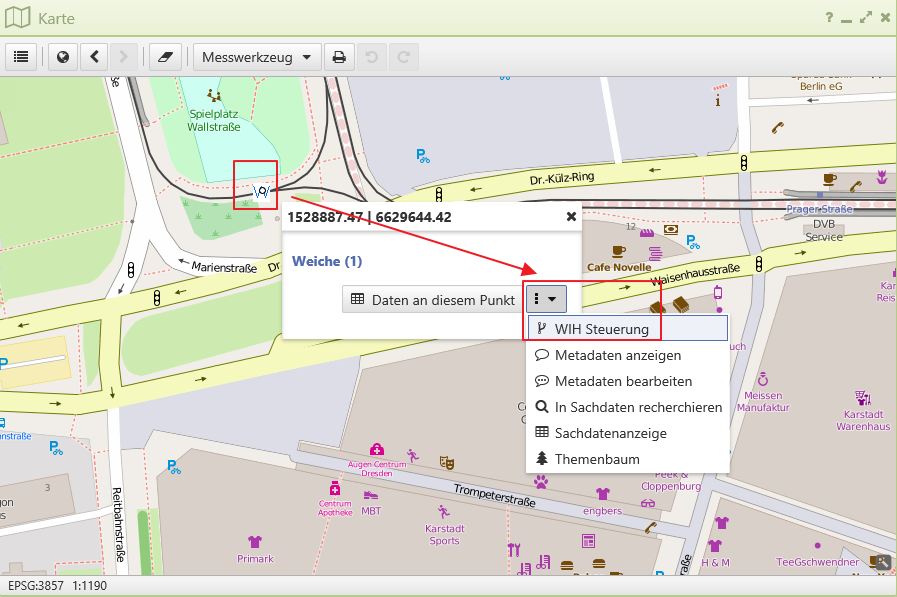Go back to previous map view

93,57
